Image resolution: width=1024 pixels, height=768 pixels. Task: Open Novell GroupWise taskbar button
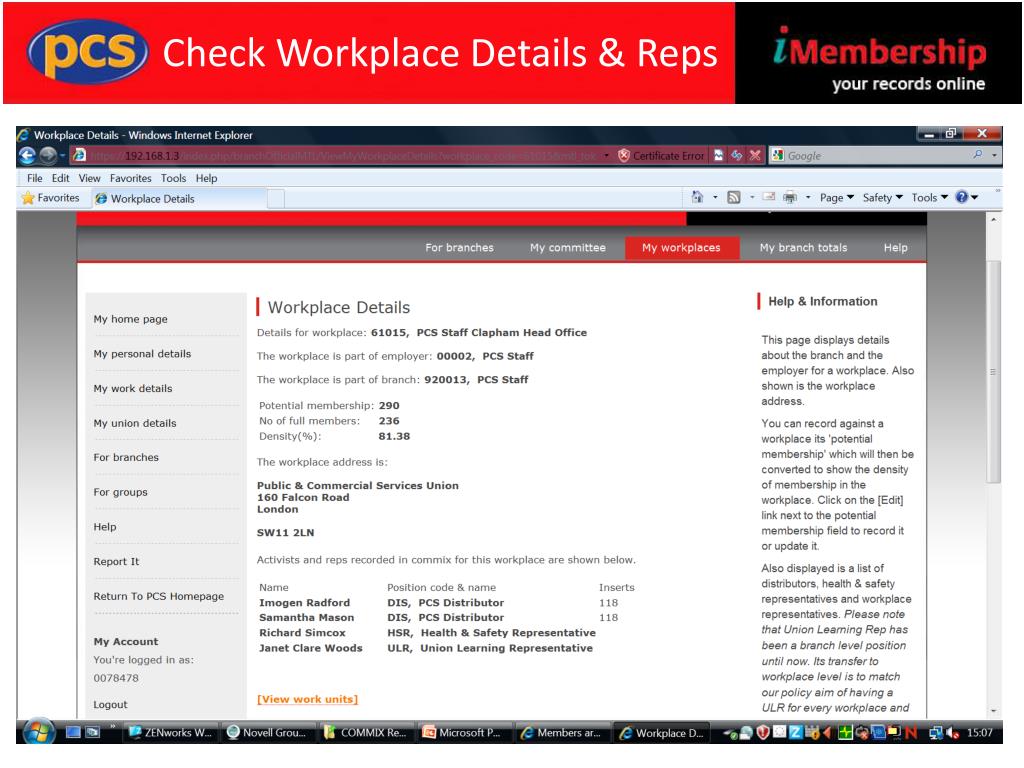click(x=267, y=733)
